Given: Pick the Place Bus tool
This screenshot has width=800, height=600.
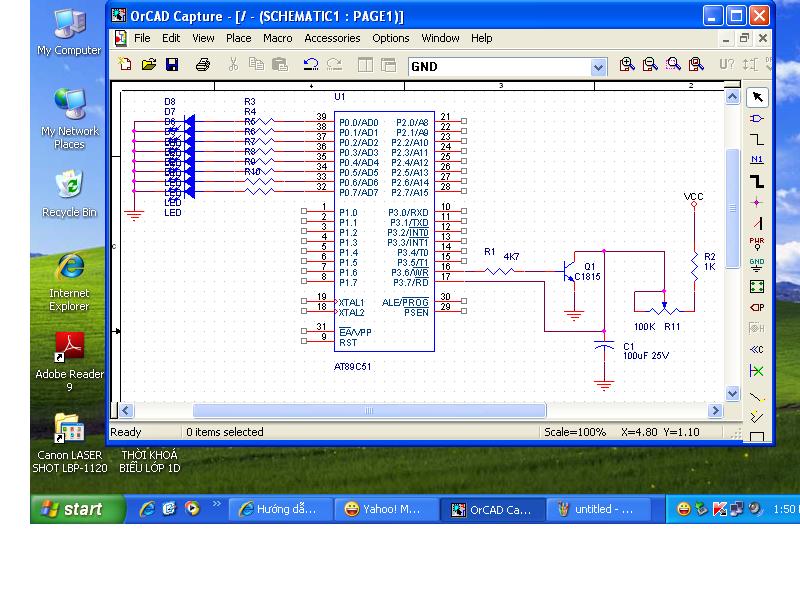Looking at the screenshot, I should (757, 181).
